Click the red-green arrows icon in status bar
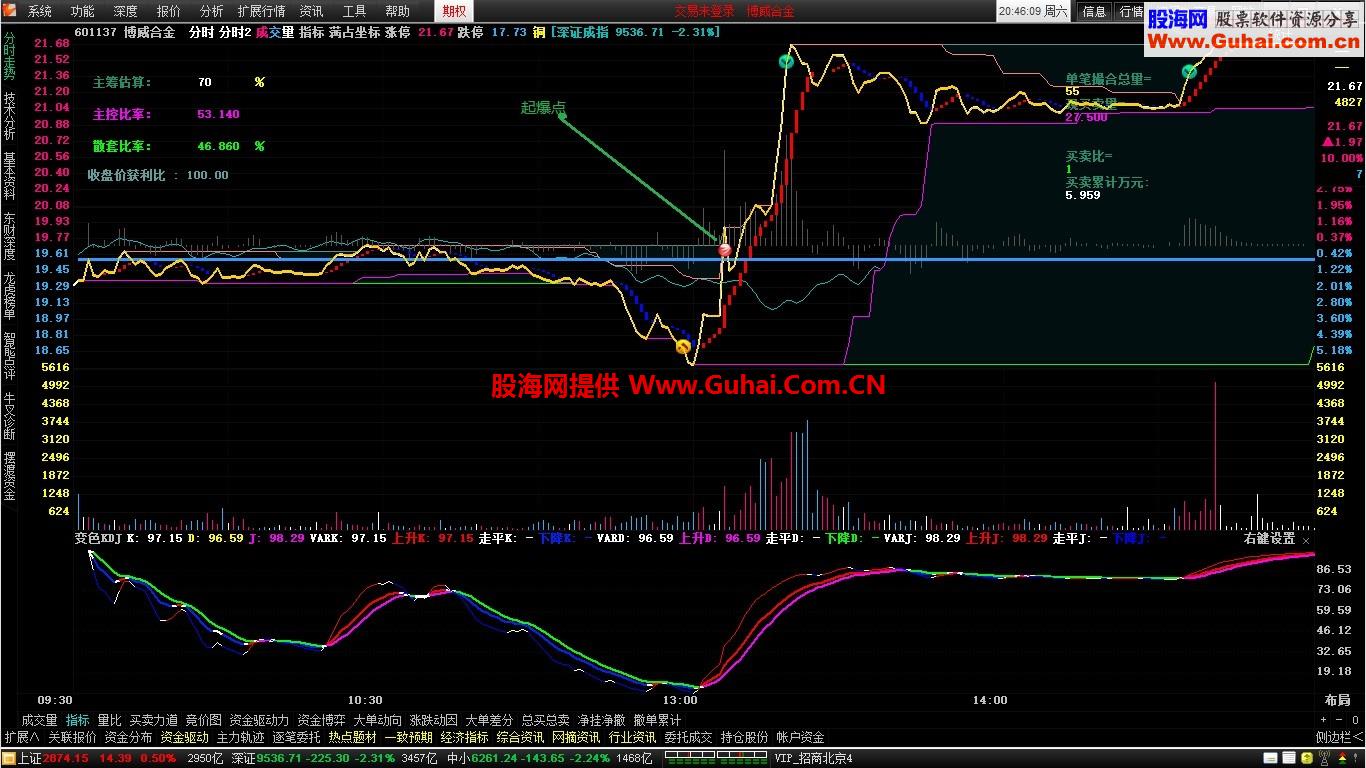Image resolution: width=1366 pixels, height=768 pixels. 1343,758
